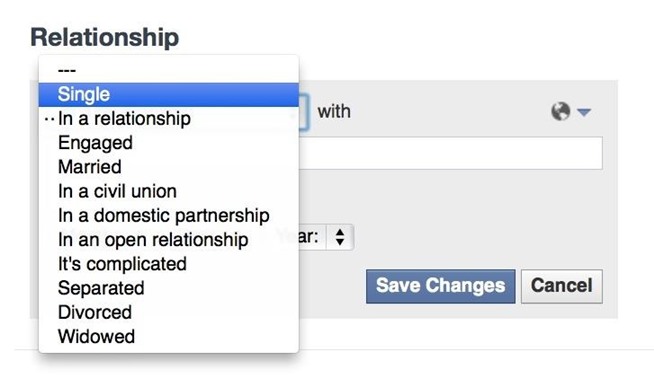This screenshot has width=654, height=378.
Task: Pick 'It's complicated' status
Action: (169, 264)
